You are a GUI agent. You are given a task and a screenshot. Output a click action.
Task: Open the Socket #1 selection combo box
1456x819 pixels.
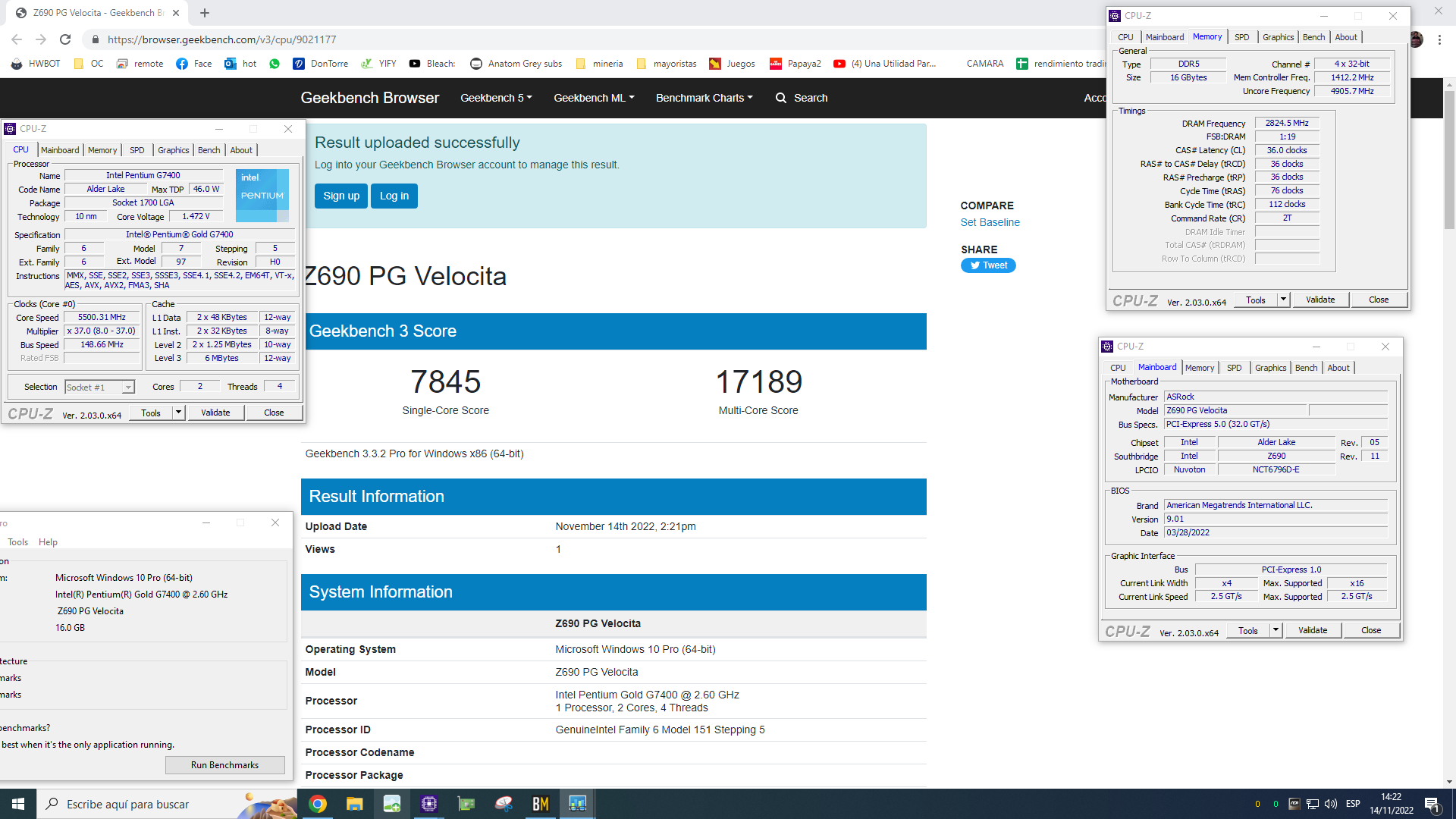[x=100, y=387]
